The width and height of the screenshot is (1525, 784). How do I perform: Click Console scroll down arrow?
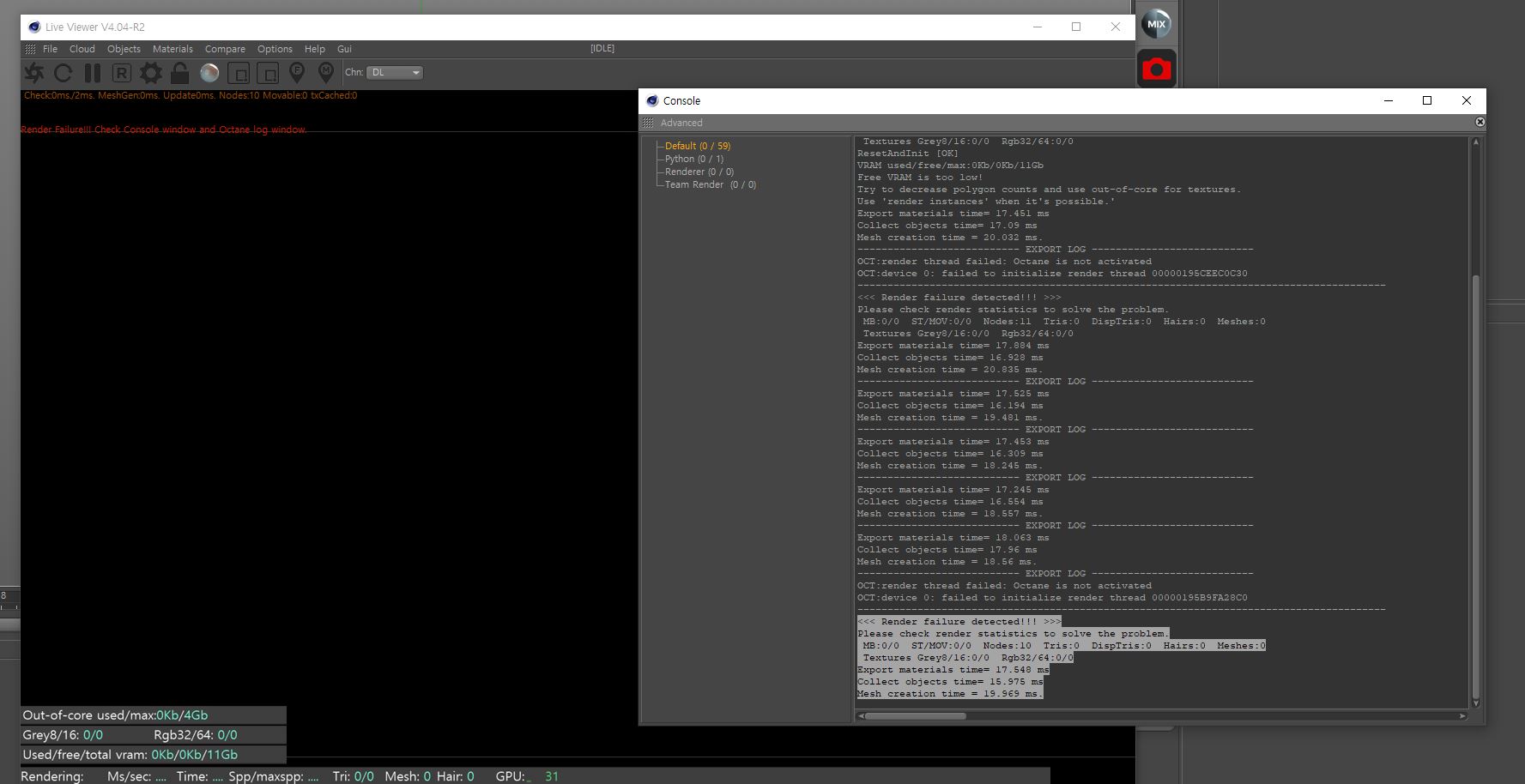point(1476,703)
